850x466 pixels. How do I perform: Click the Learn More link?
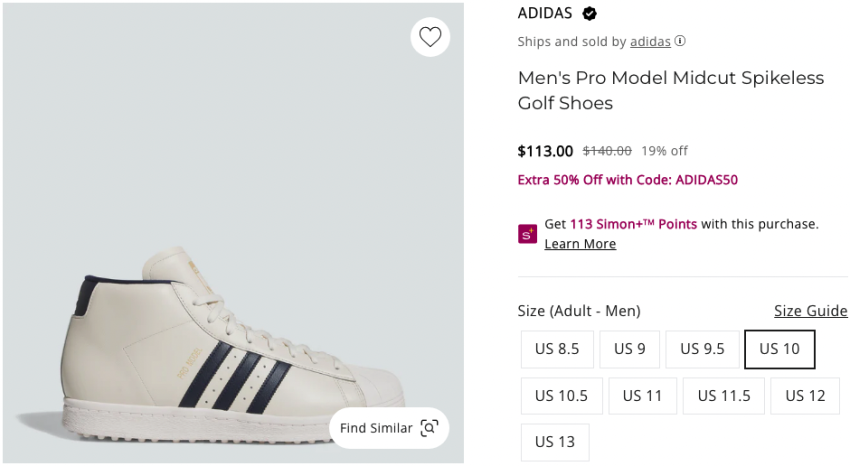[x=580, y=244]
